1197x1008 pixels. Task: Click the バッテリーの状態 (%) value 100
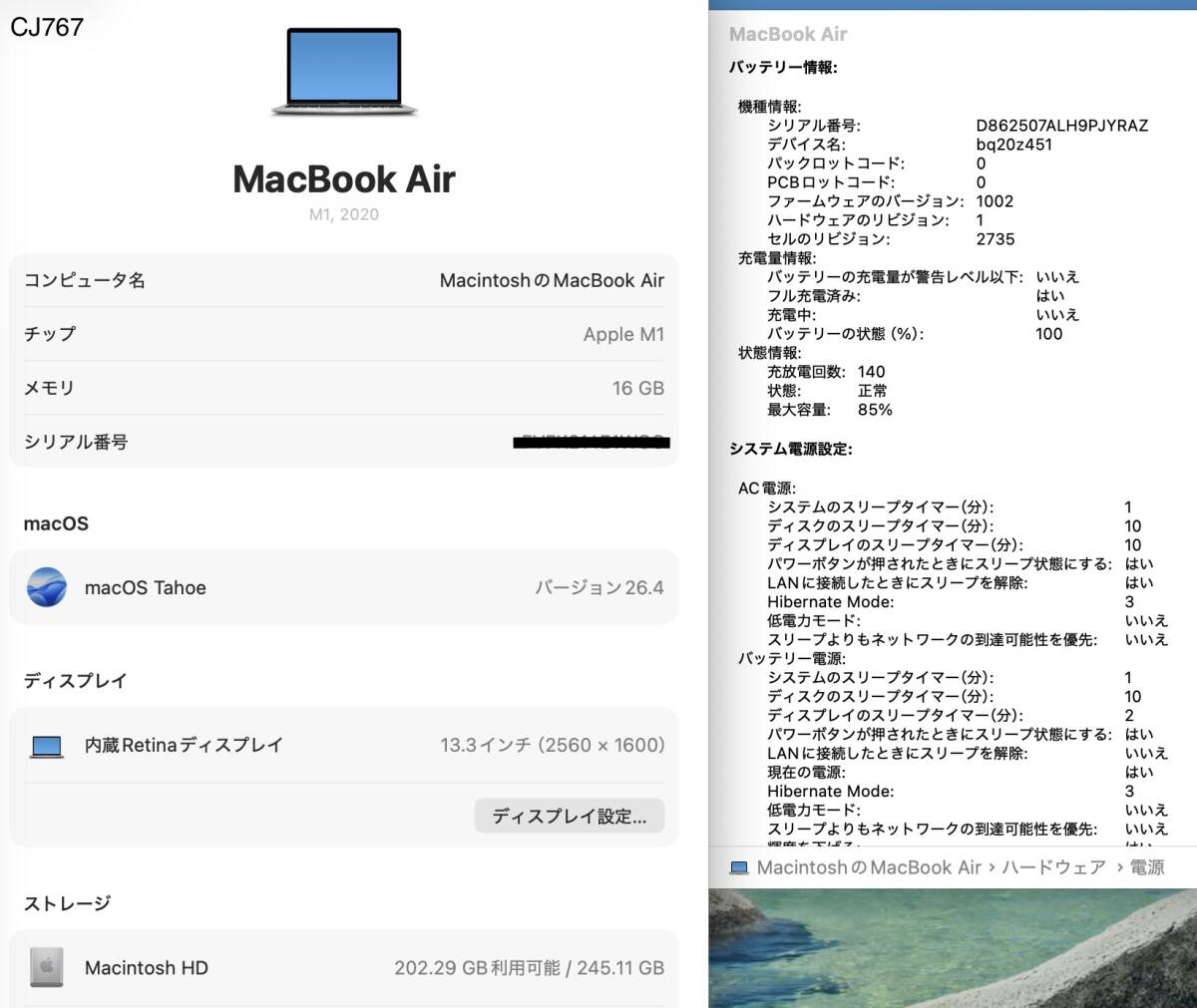point(1049,334)
